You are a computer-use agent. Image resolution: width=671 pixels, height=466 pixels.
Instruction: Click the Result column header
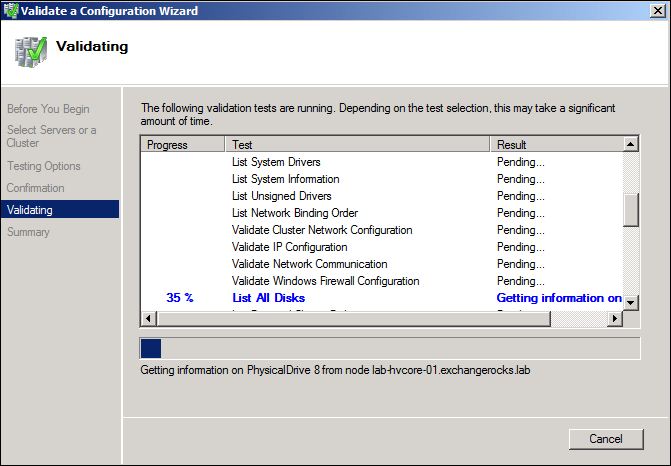tap(555, 145)
